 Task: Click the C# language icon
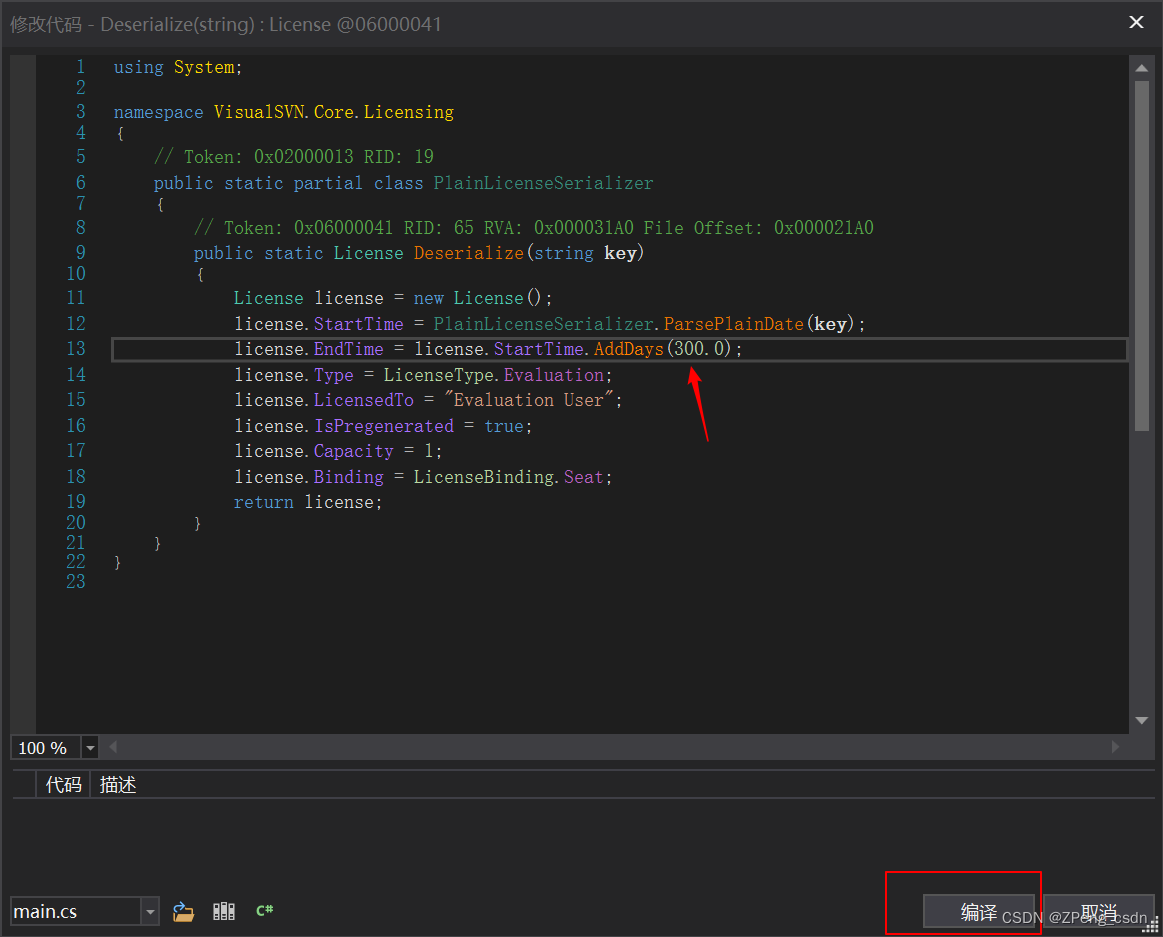coord(264,910)
